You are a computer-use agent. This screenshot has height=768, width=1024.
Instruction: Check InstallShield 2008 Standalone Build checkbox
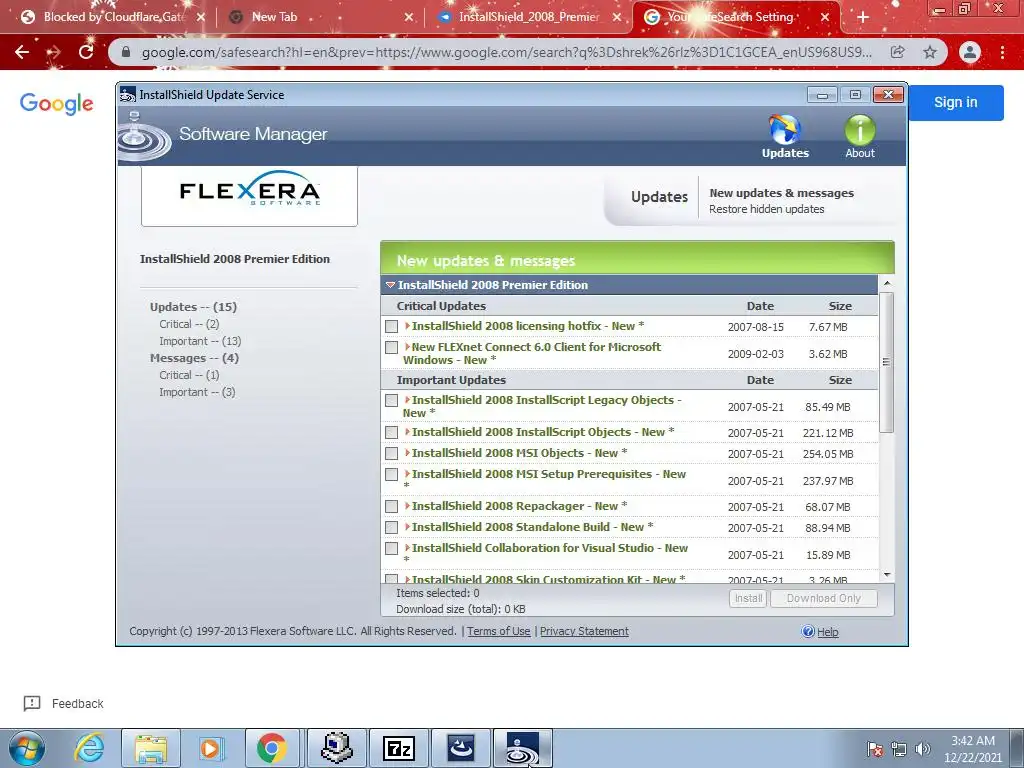[x=391, y=527]
